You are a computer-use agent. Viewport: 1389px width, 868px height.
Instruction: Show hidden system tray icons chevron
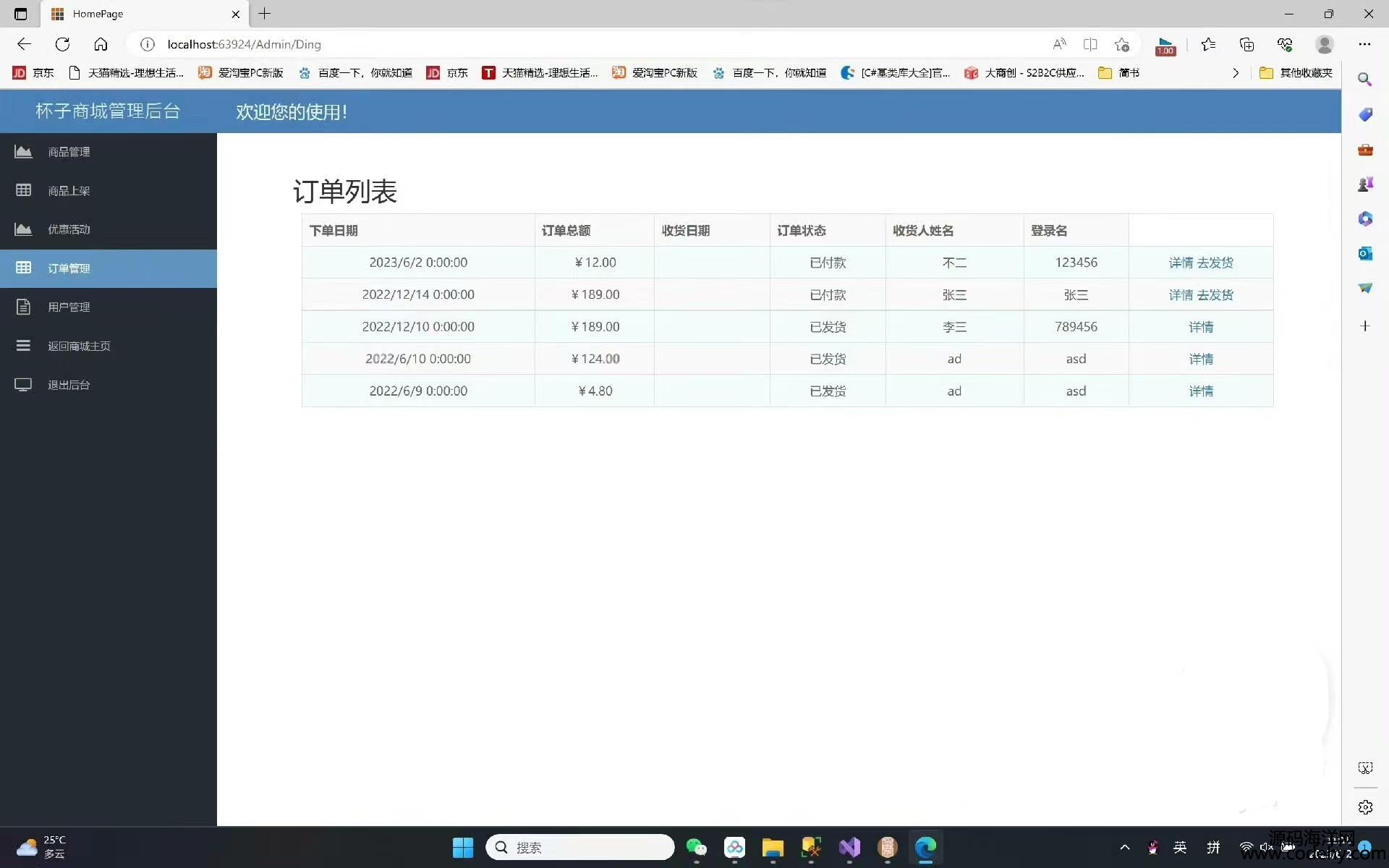1124,847
